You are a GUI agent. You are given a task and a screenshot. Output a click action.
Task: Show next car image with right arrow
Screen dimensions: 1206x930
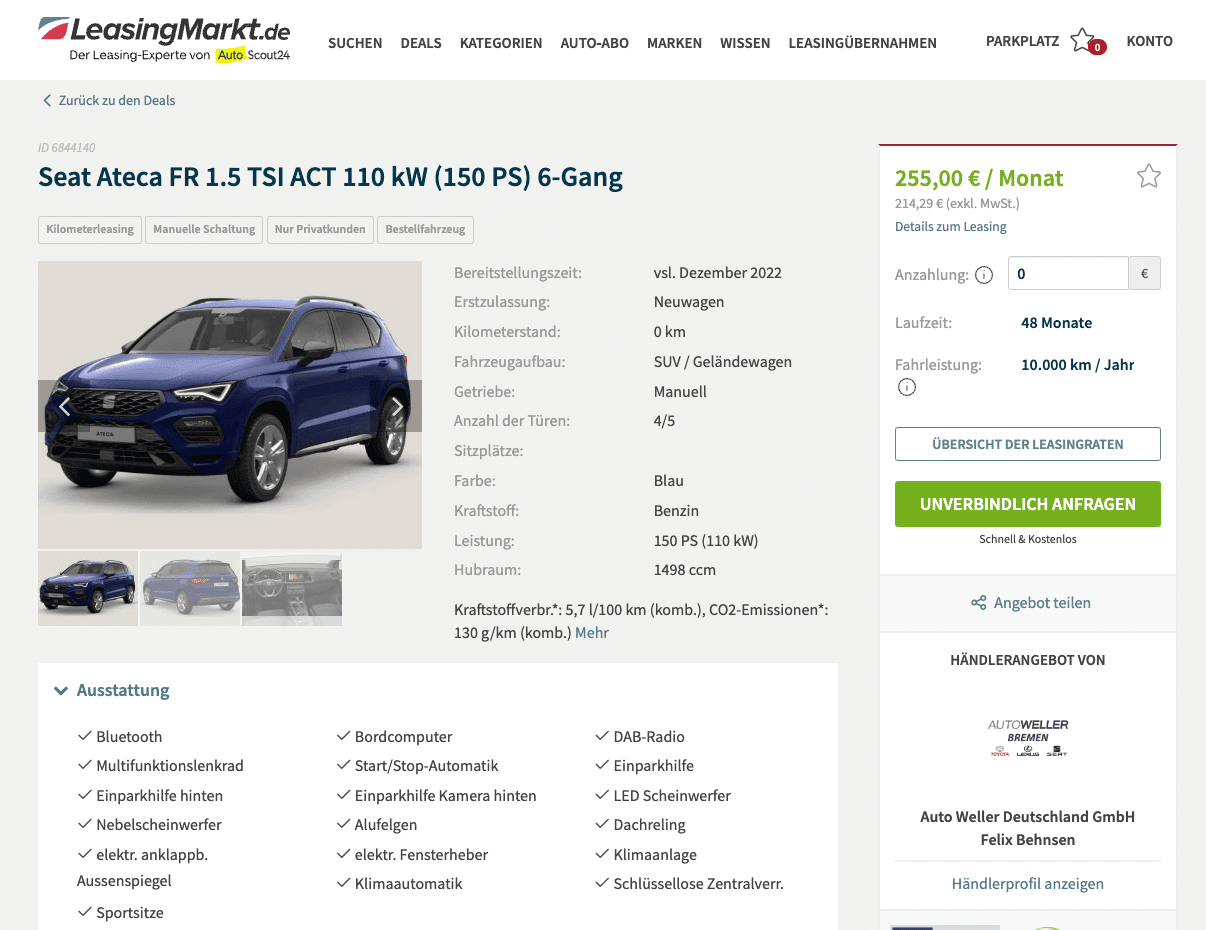click(397, 406)
